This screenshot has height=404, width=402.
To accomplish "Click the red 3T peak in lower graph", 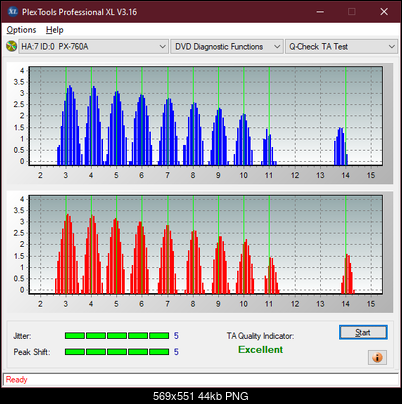I will click(68, 254).
